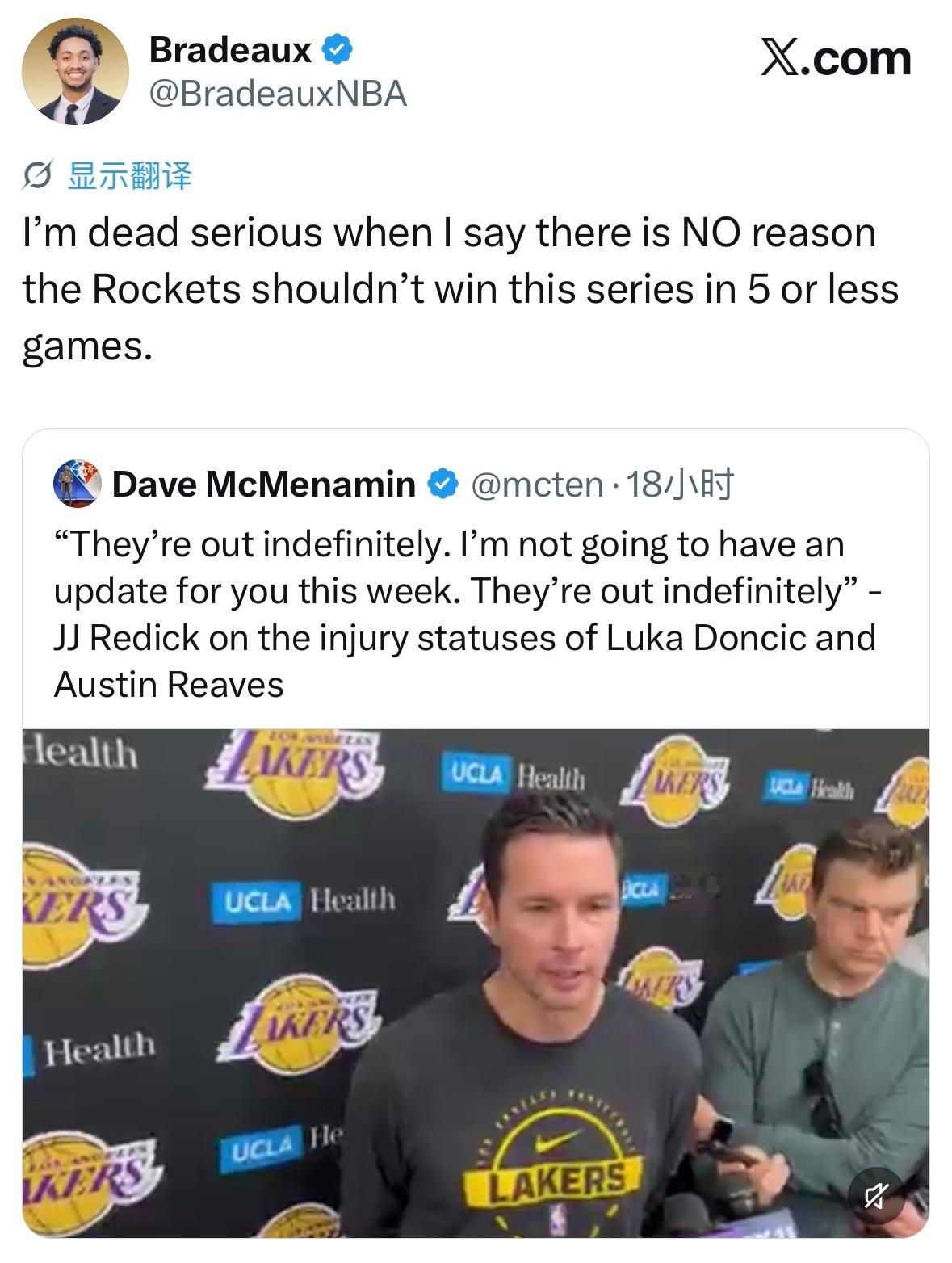Click the top Lakers backdrop logo in the video

point(292,771)
